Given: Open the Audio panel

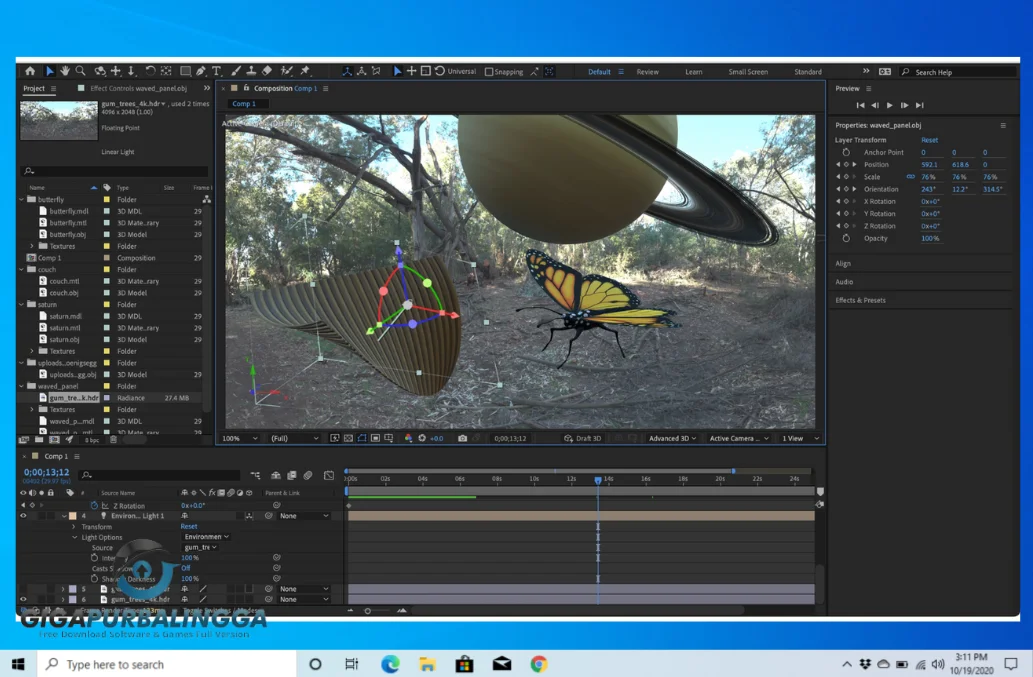Looking at the screenshot, I should tap(844, 282).
